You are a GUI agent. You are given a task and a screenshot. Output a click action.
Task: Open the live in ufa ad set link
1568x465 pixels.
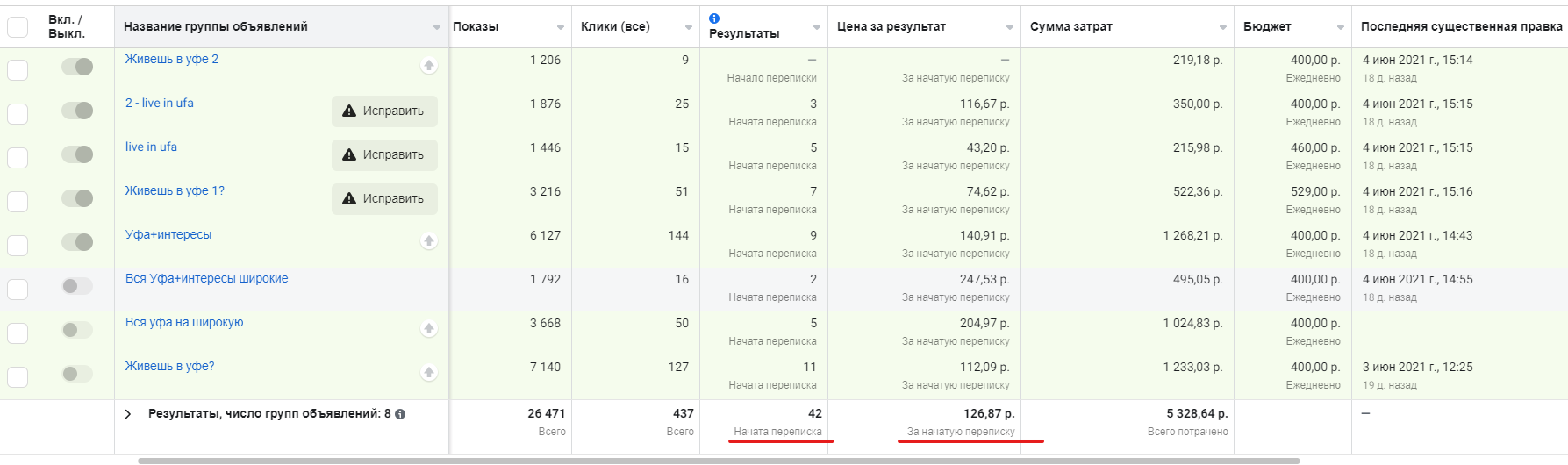click(151, 147)
